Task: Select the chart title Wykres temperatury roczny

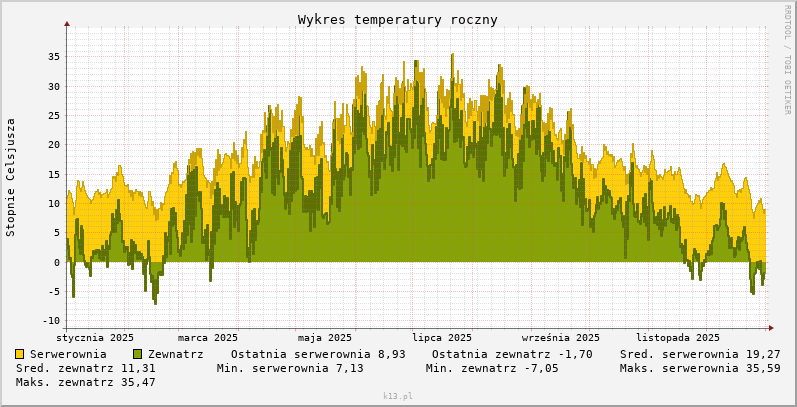Action: [397, 20]
